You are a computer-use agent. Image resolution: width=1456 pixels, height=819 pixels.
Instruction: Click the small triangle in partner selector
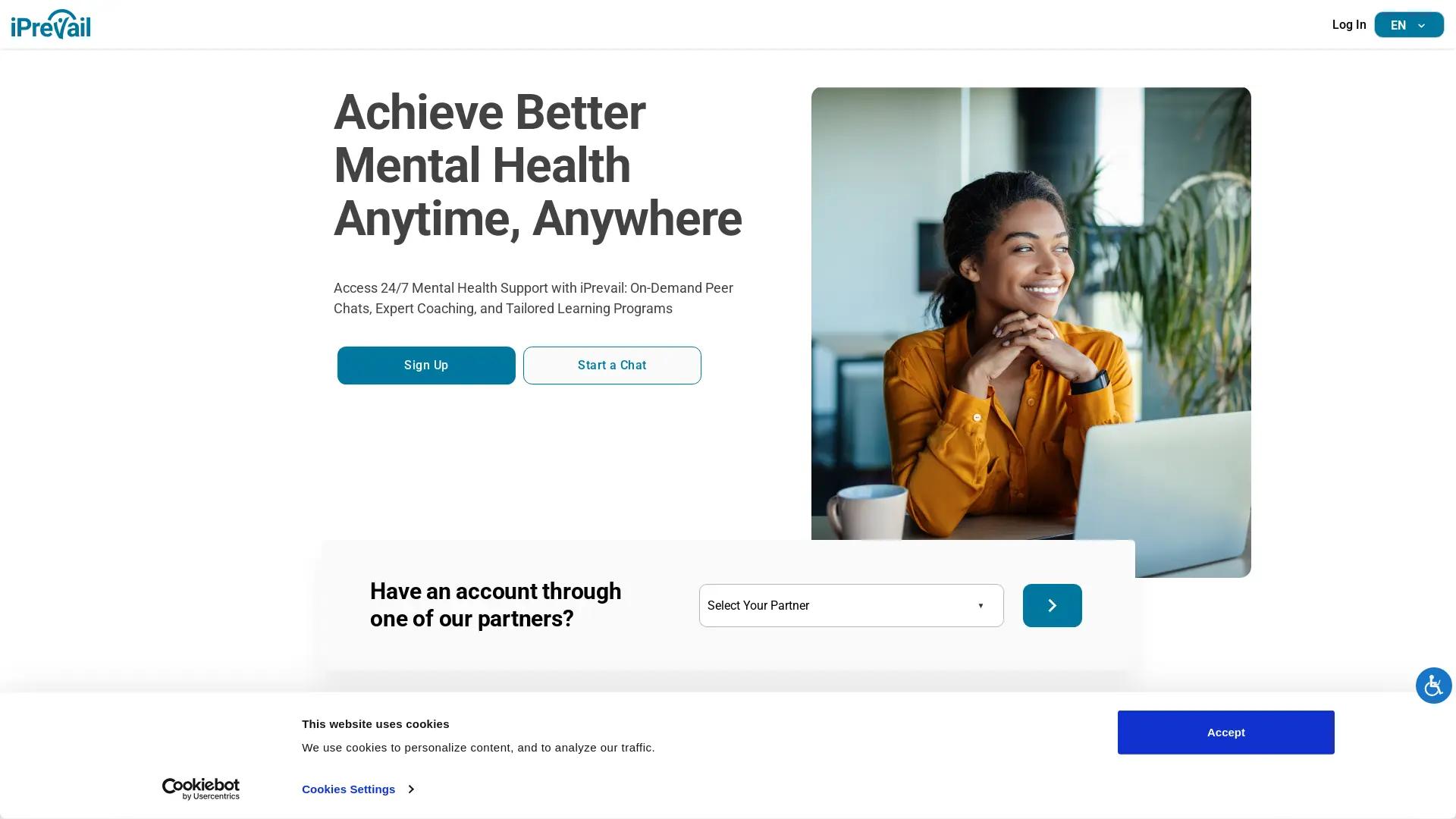(981, 606)
